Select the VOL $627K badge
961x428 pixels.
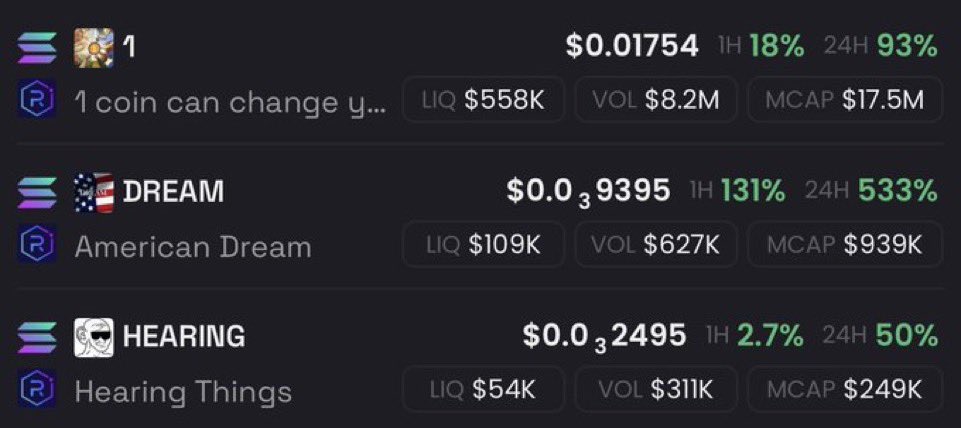tap(656, 245)
